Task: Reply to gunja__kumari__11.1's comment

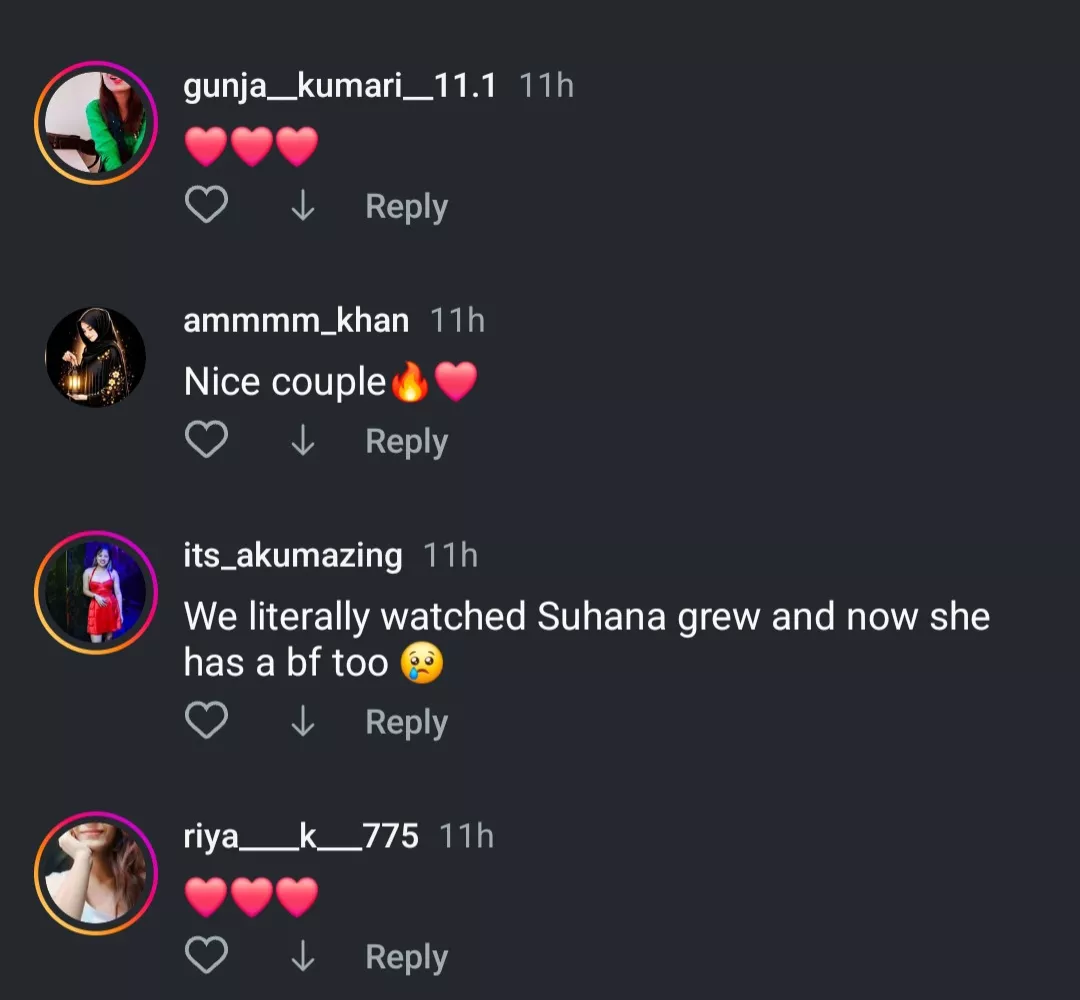Action: point(404,206)
